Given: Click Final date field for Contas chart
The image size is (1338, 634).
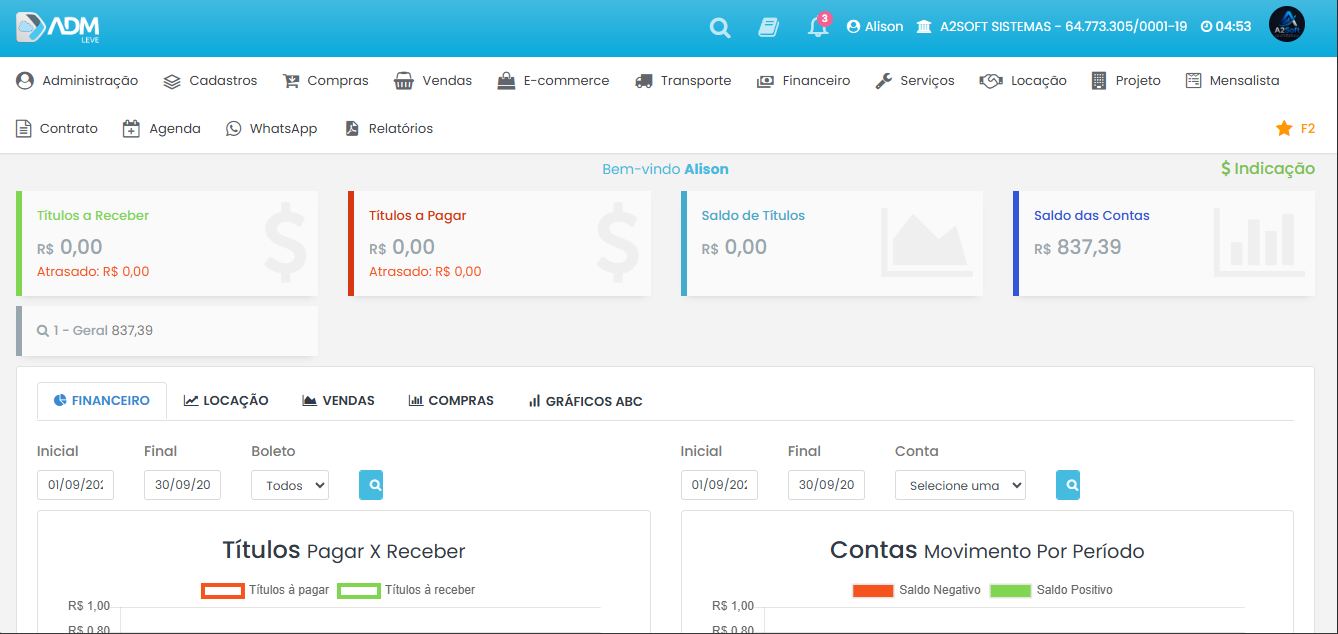Looking at the screenshot, I should pyautogui.click(x=826, y=485).
